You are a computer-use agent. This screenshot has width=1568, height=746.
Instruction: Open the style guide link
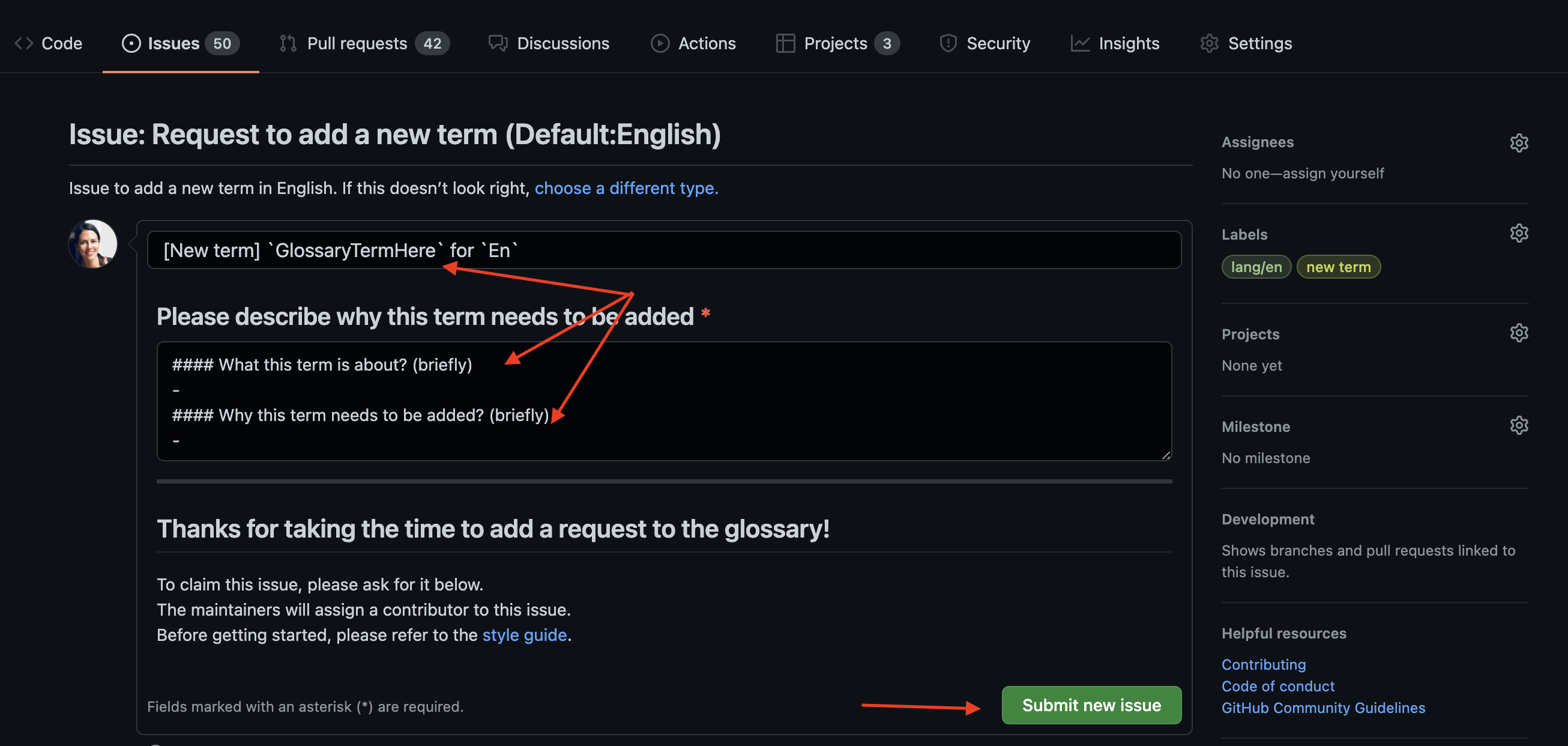pyautogui.click(x=525, y=635)
